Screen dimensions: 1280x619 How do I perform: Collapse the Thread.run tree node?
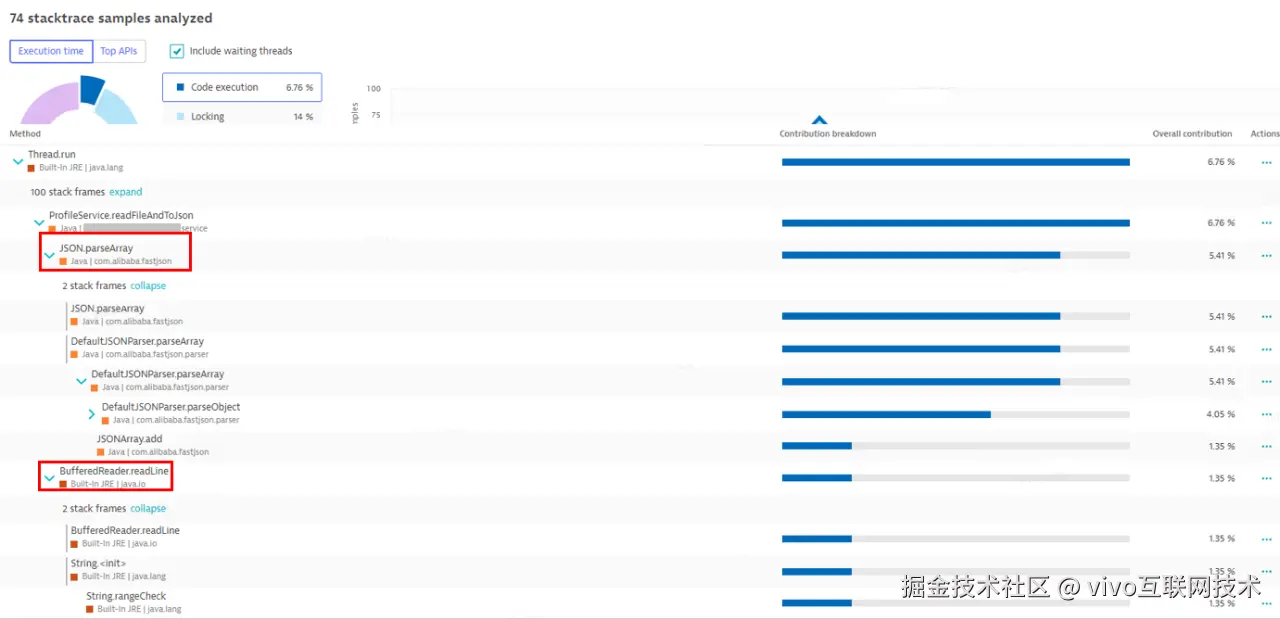click(x=18, y=161)
